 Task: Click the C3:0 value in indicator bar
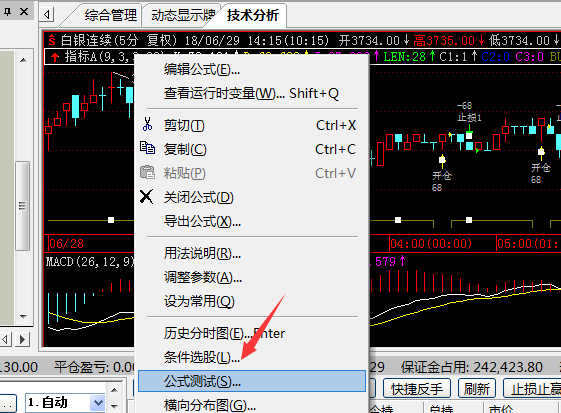click(529, 57)
